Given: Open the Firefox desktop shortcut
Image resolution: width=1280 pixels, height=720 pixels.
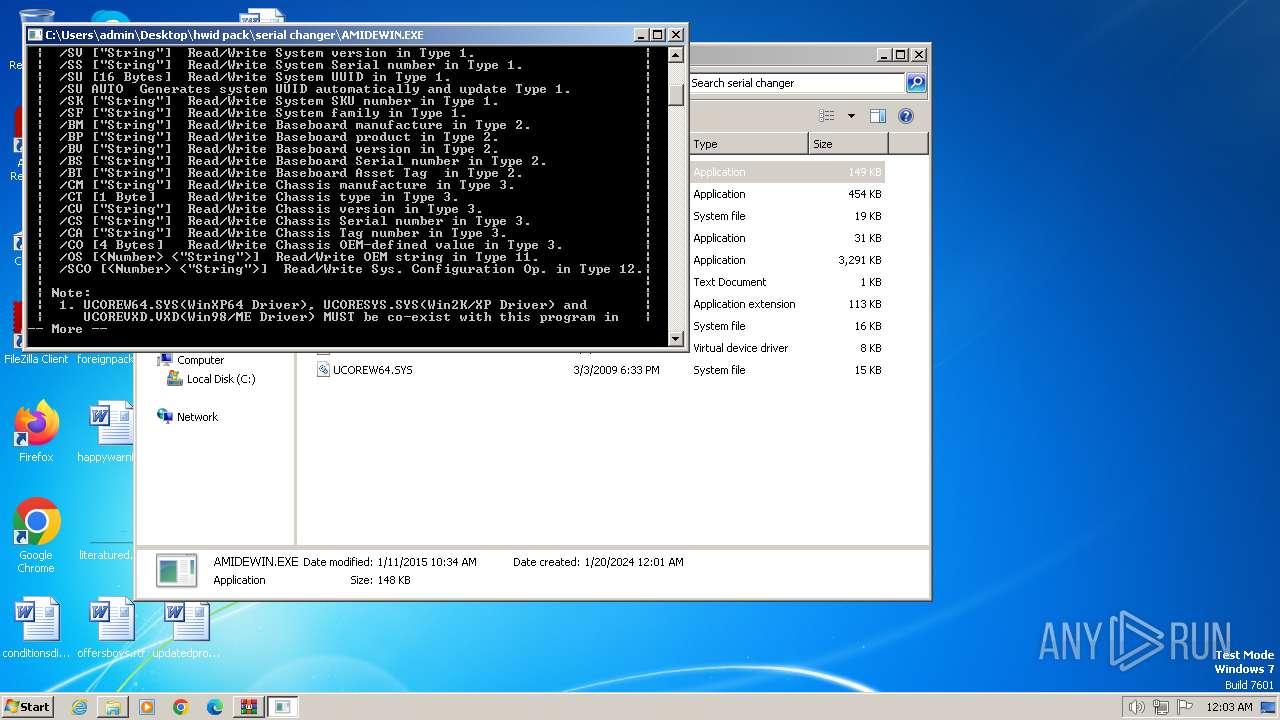Looking at the screenshot, I should 36,432.
